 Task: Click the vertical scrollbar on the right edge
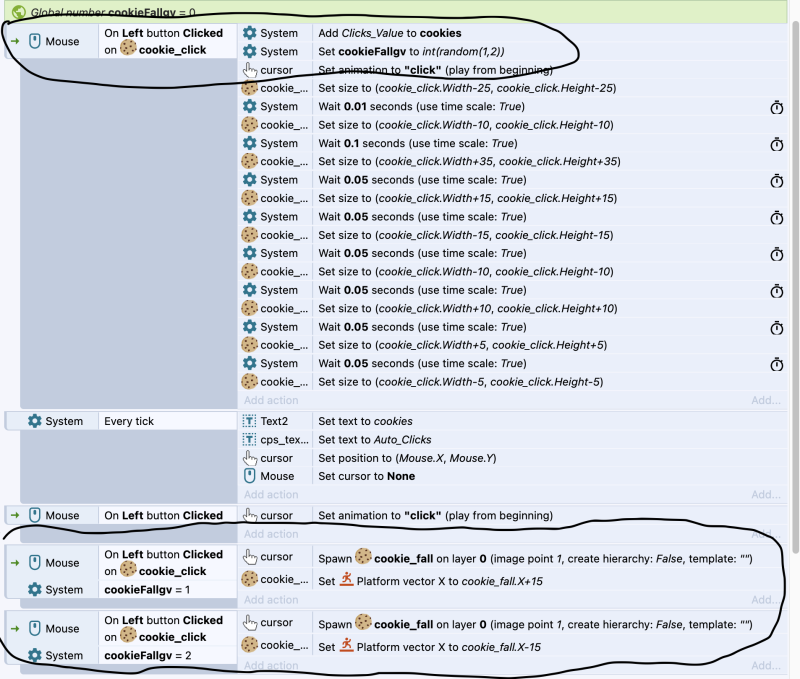(x=795, y=300)
